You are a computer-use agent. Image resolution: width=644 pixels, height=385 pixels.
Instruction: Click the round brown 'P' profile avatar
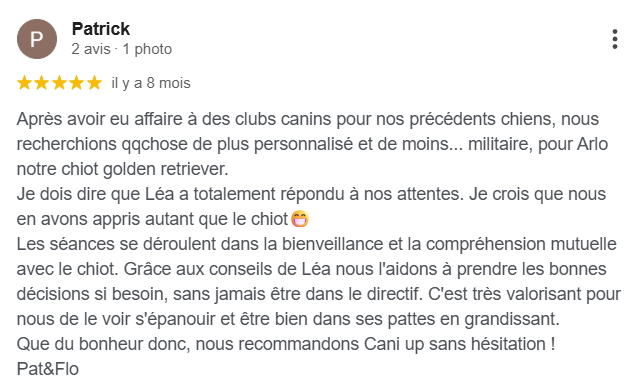click(37, 39)
